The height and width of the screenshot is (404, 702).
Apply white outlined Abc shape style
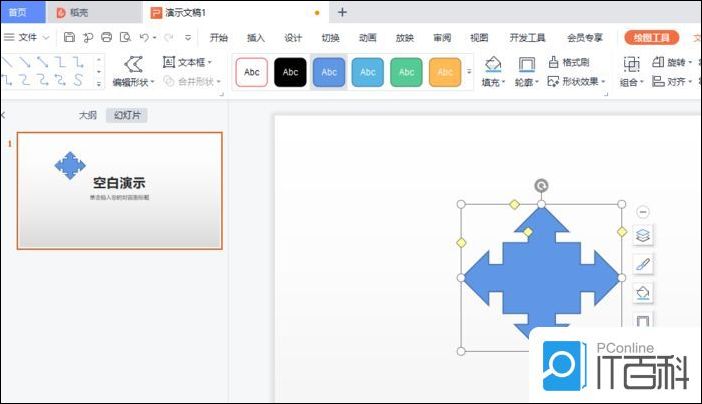point(252,72)
